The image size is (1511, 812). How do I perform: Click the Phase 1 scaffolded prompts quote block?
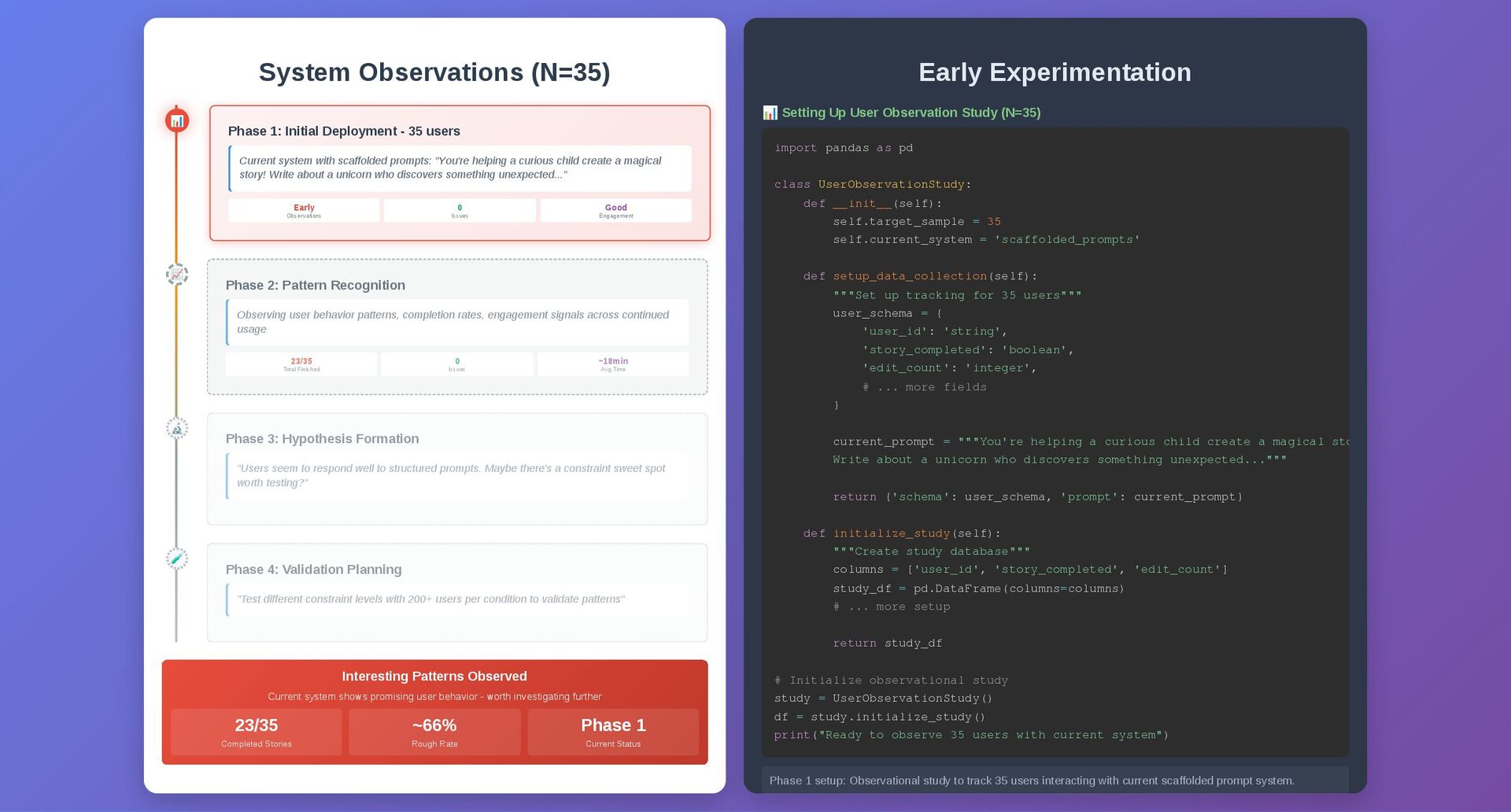point(460,168)
